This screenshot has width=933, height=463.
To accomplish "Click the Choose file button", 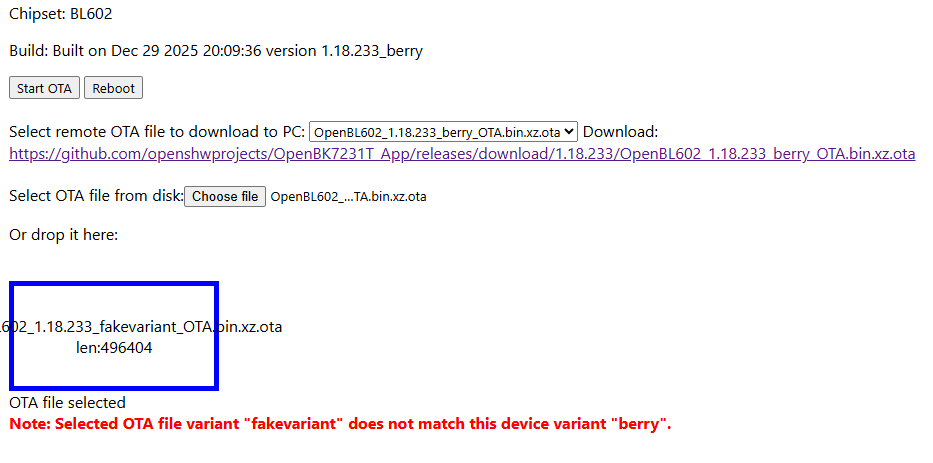I will pyautogui.click(x=225, y=197).
